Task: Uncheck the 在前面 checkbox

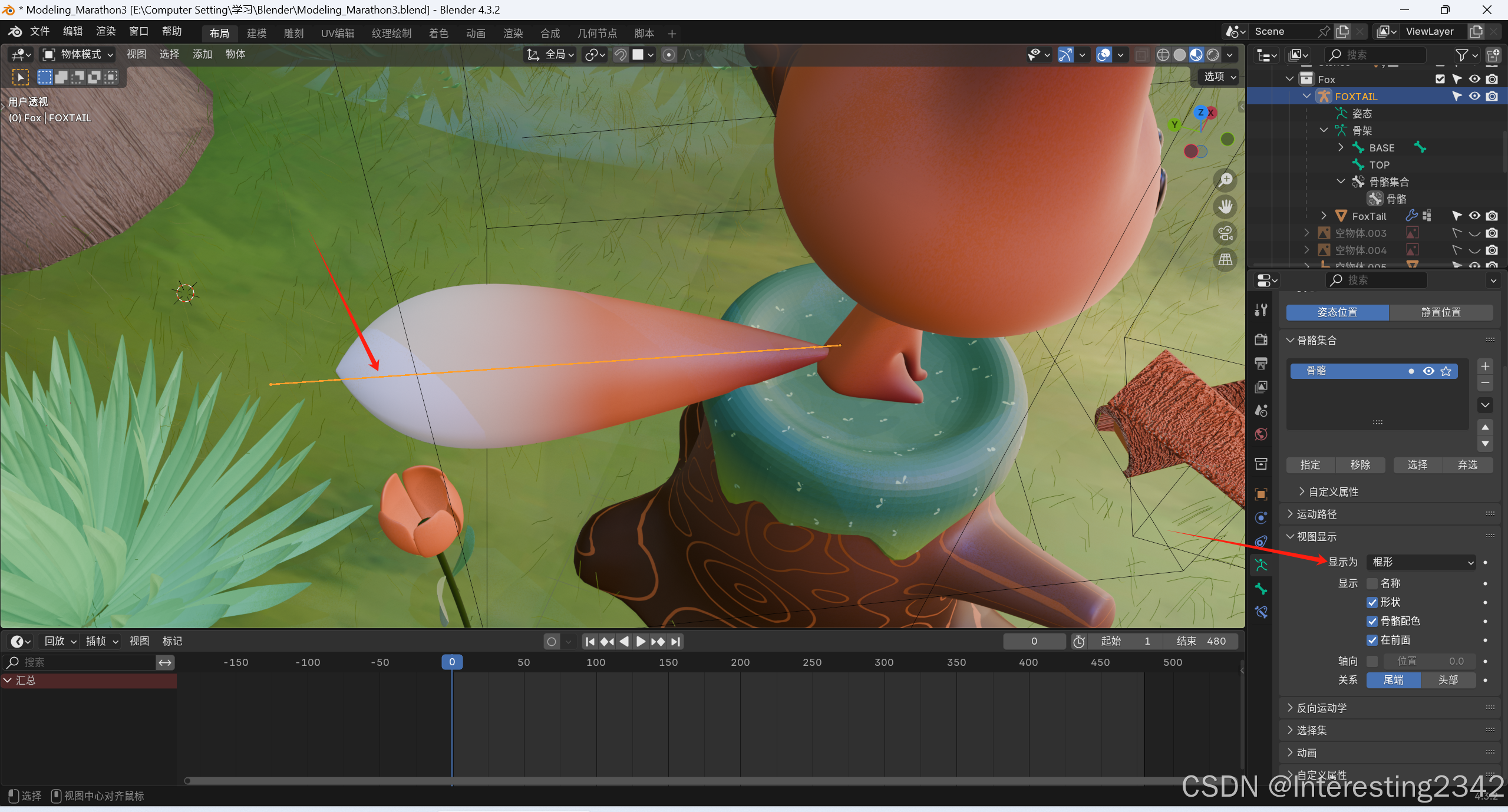Action: pos(1372,640)
